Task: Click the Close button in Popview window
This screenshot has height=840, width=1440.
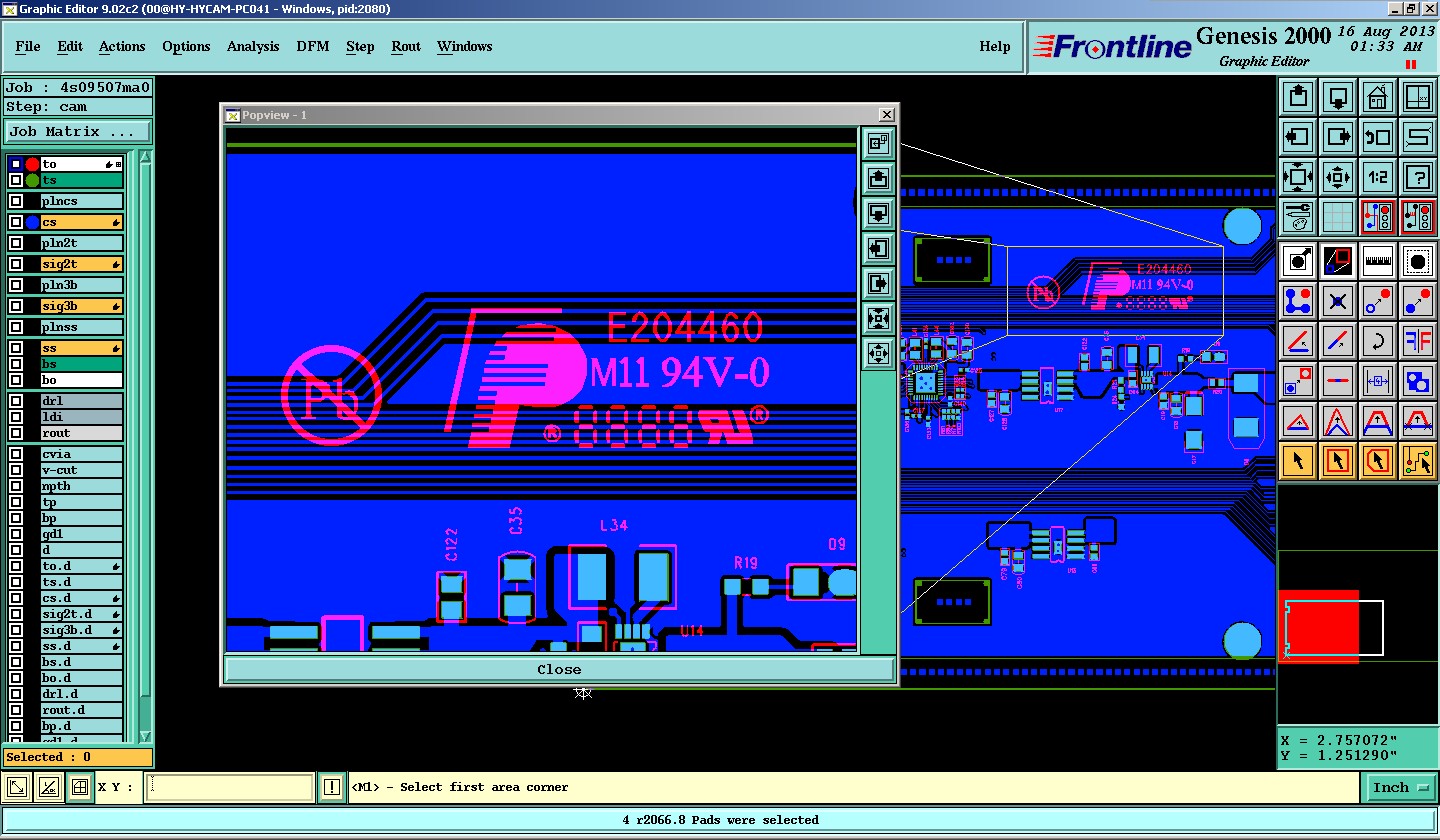Action: tap(559, 670)
